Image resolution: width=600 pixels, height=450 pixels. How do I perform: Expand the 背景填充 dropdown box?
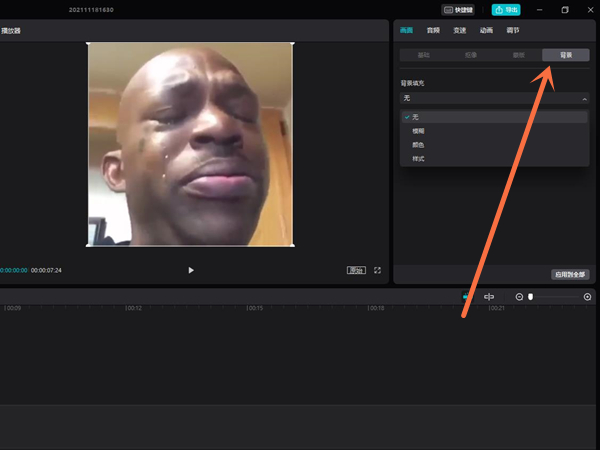494,99
